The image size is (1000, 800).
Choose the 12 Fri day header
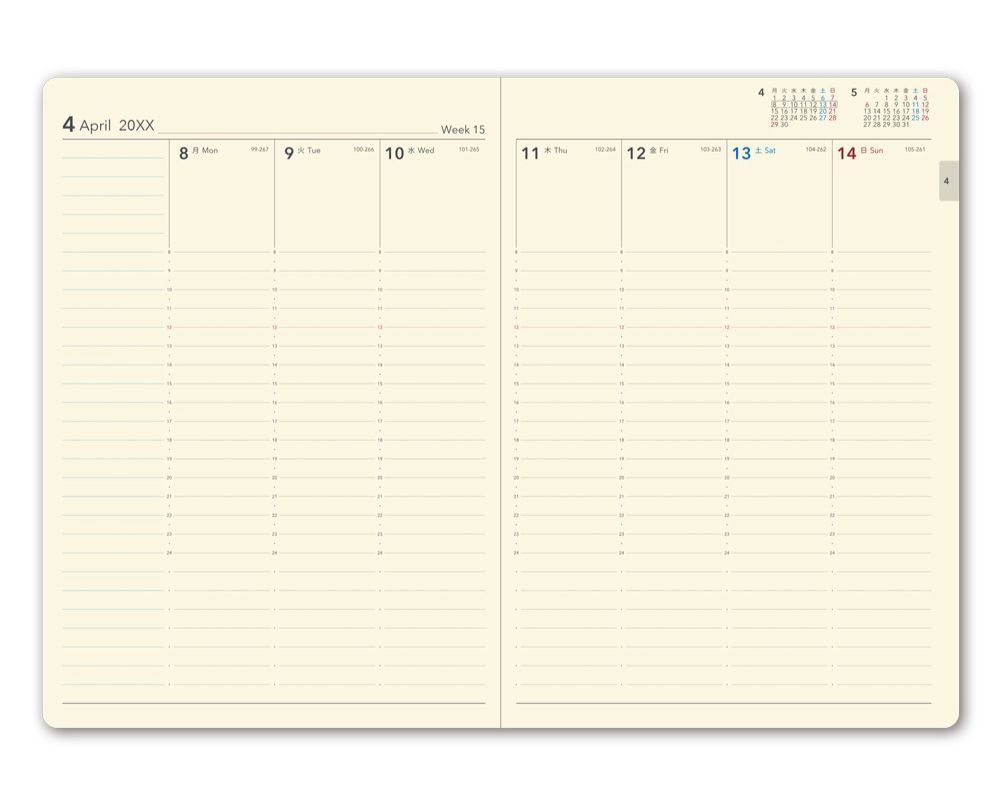pos(647,152)
